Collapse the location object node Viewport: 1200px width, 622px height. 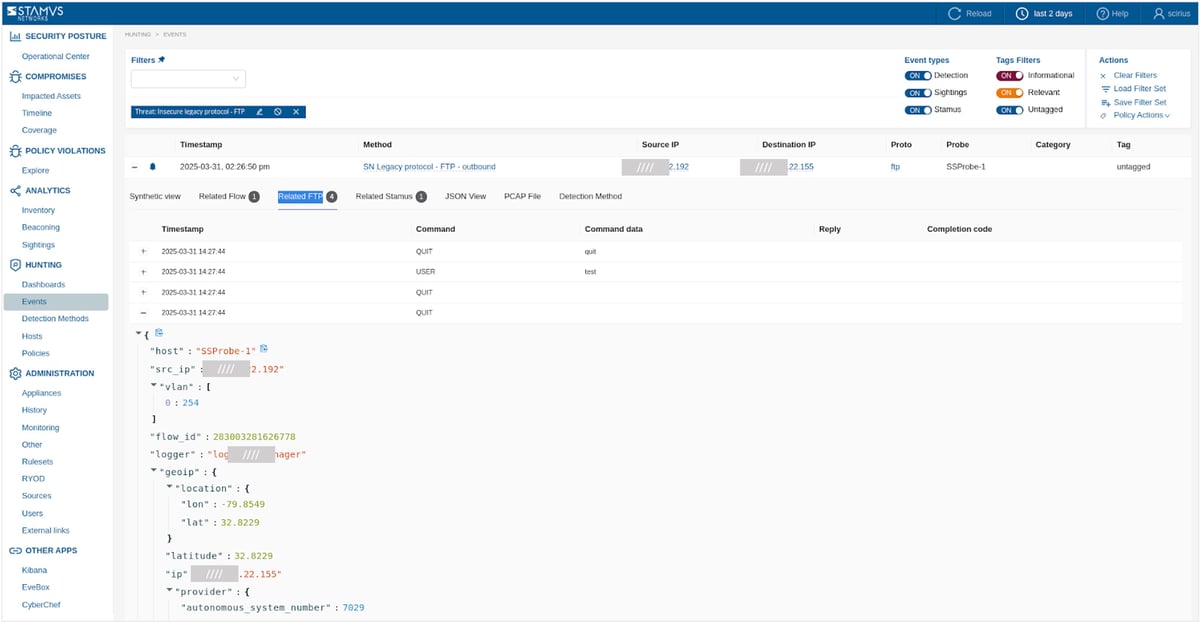click(x=169, y=488)
